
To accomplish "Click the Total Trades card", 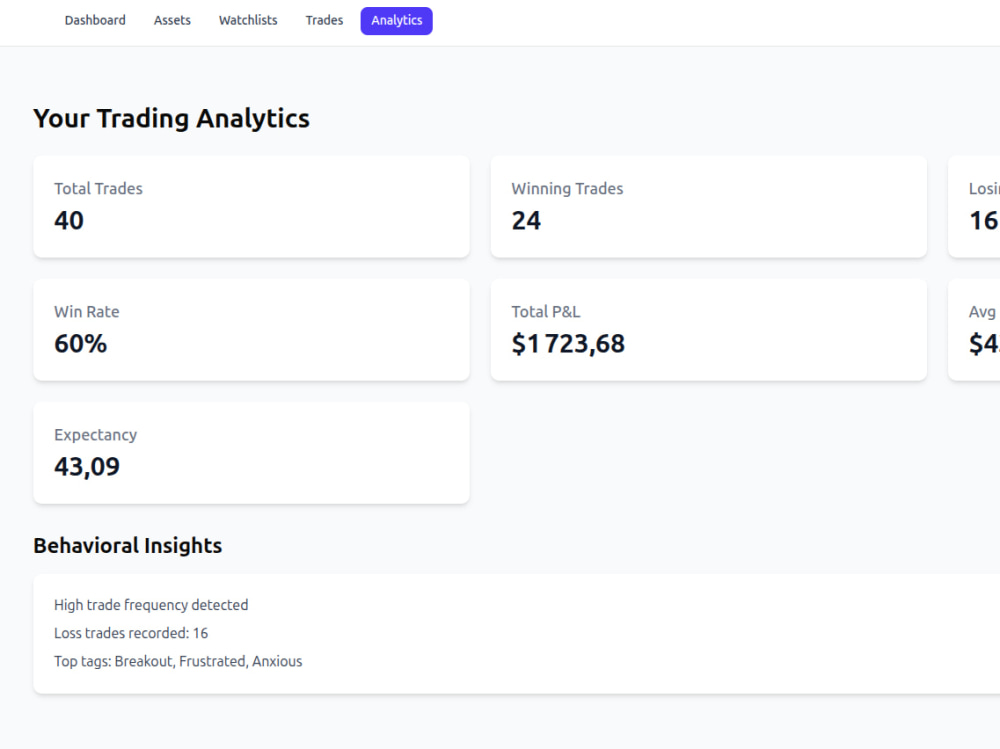I will point(251,207).
